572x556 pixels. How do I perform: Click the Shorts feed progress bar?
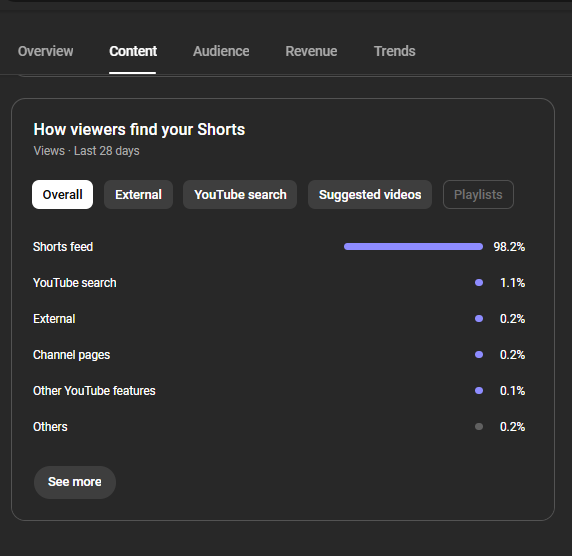[x=413, y=247]
